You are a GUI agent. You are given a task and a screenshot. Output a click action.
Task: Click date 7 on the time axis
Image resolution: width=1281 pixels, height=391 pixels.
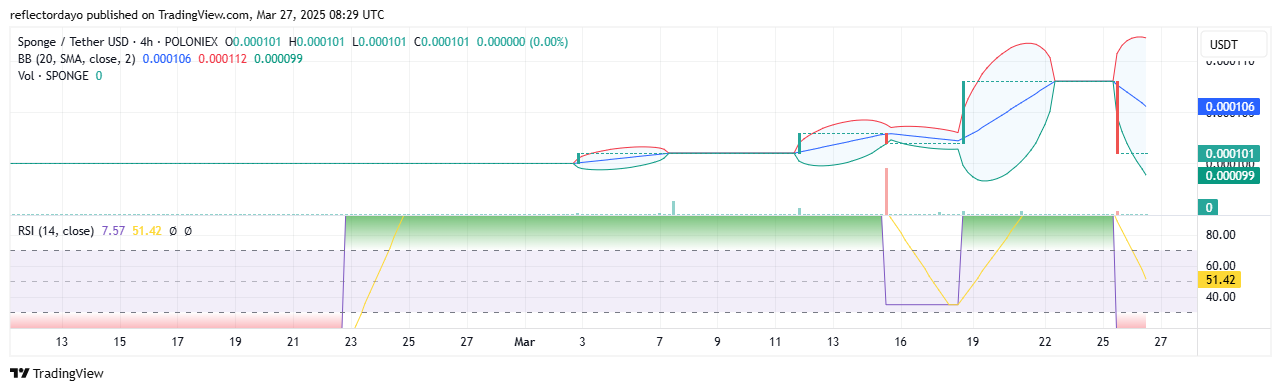coord(660,342)
